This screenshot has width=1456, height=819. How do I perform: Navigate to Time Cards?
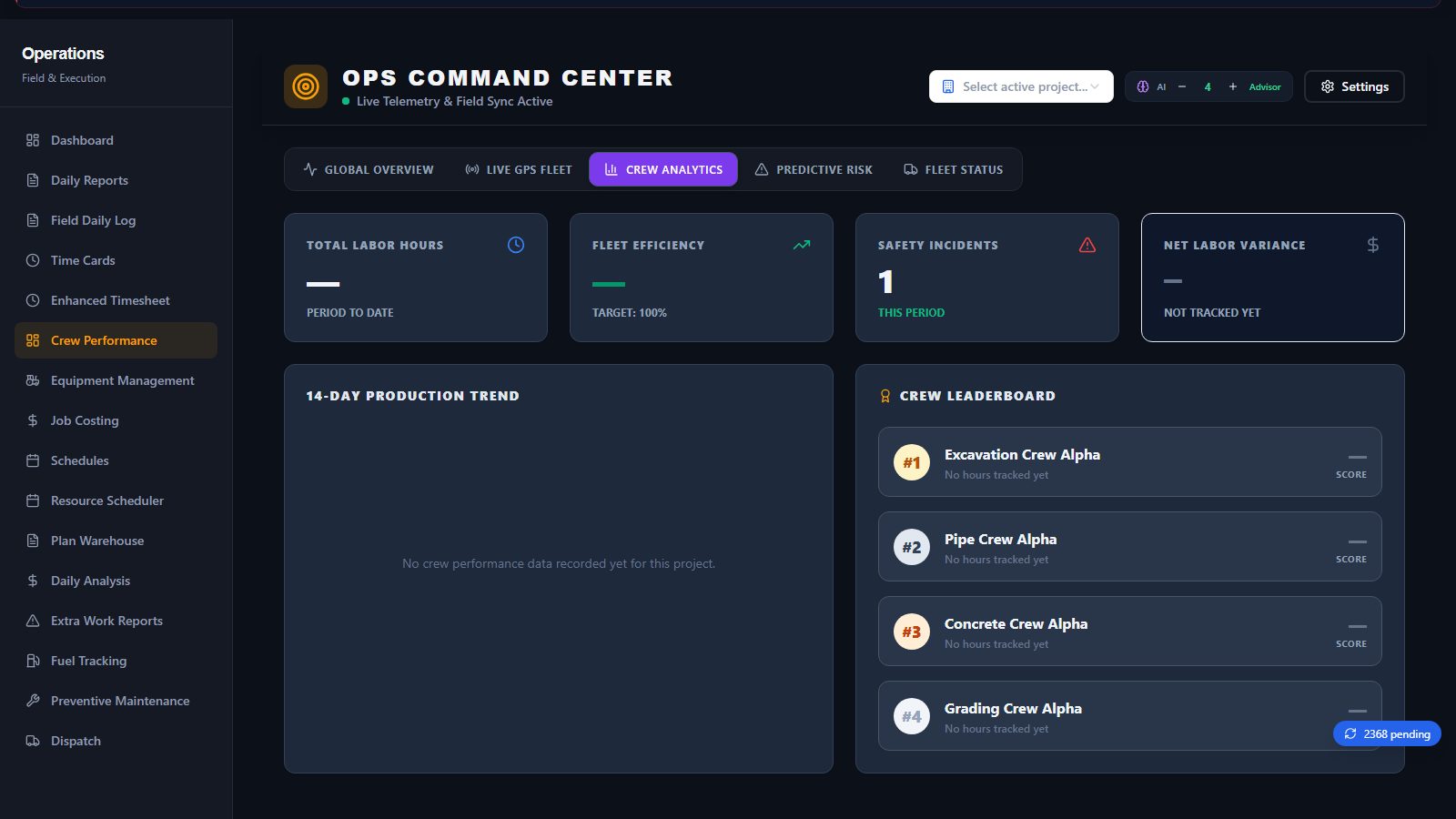(x=116, y=260)
